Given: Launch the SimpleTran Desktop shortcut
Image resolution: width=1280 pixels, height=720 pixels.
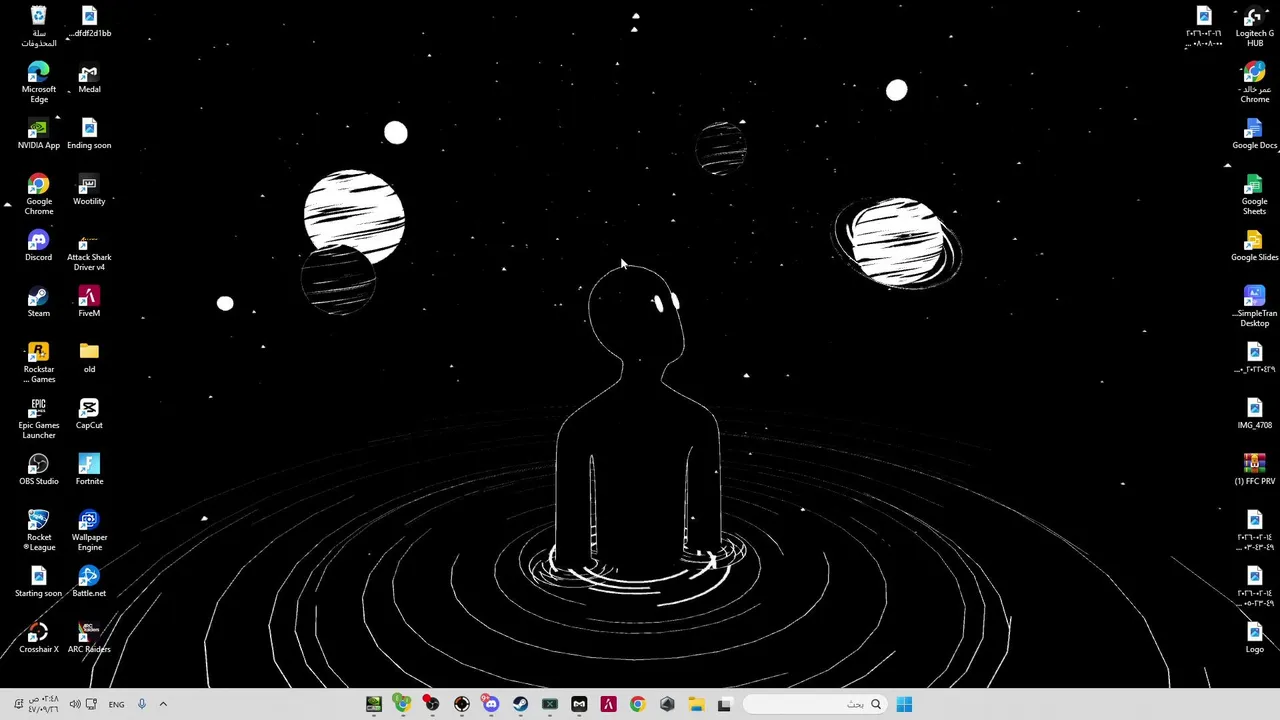Looking at the screenshot, I should pos(1254,307).
